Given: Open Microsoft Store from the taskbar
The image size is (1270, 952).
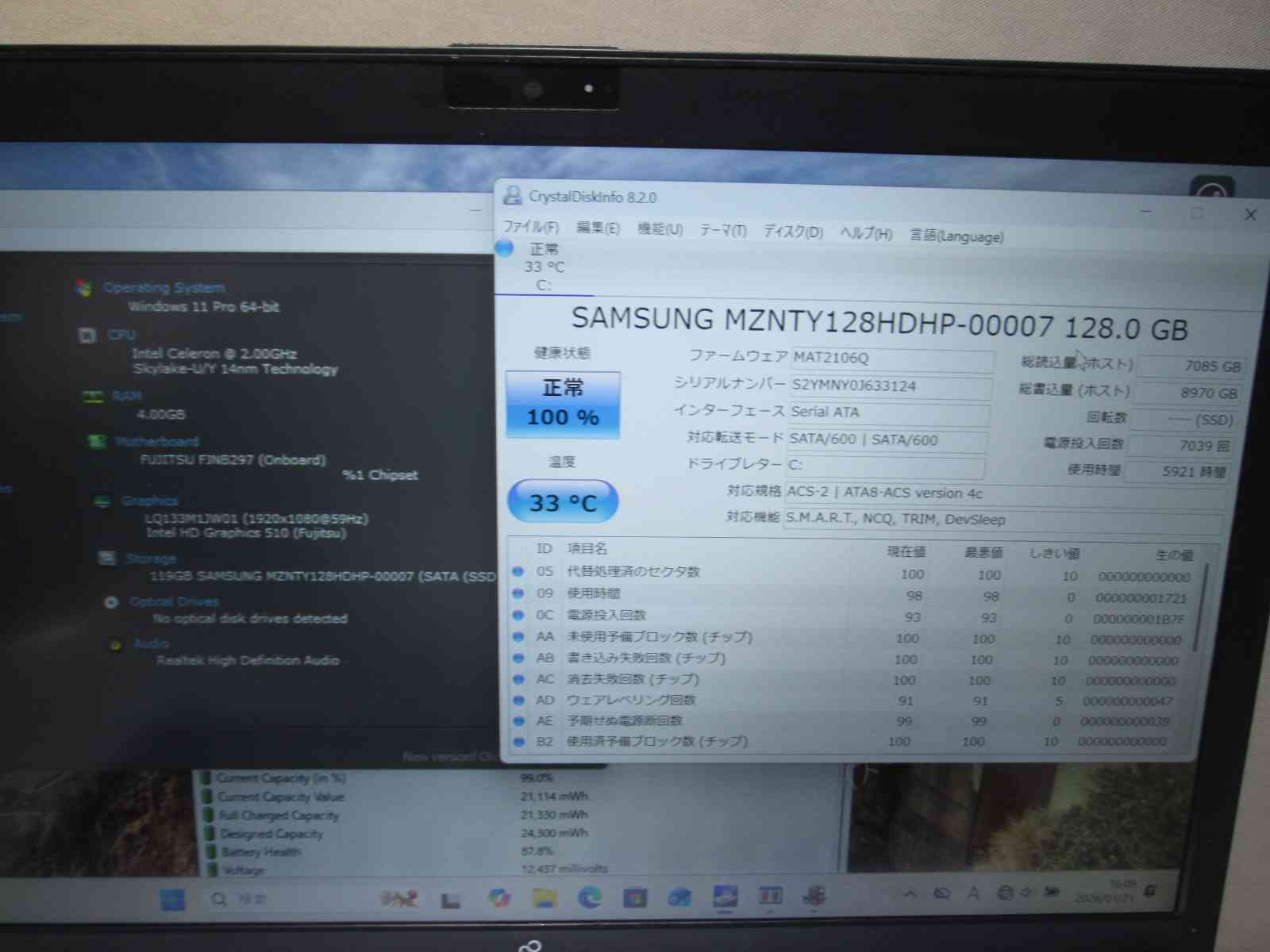Looking at the screenshot, I should pos(634,897).
